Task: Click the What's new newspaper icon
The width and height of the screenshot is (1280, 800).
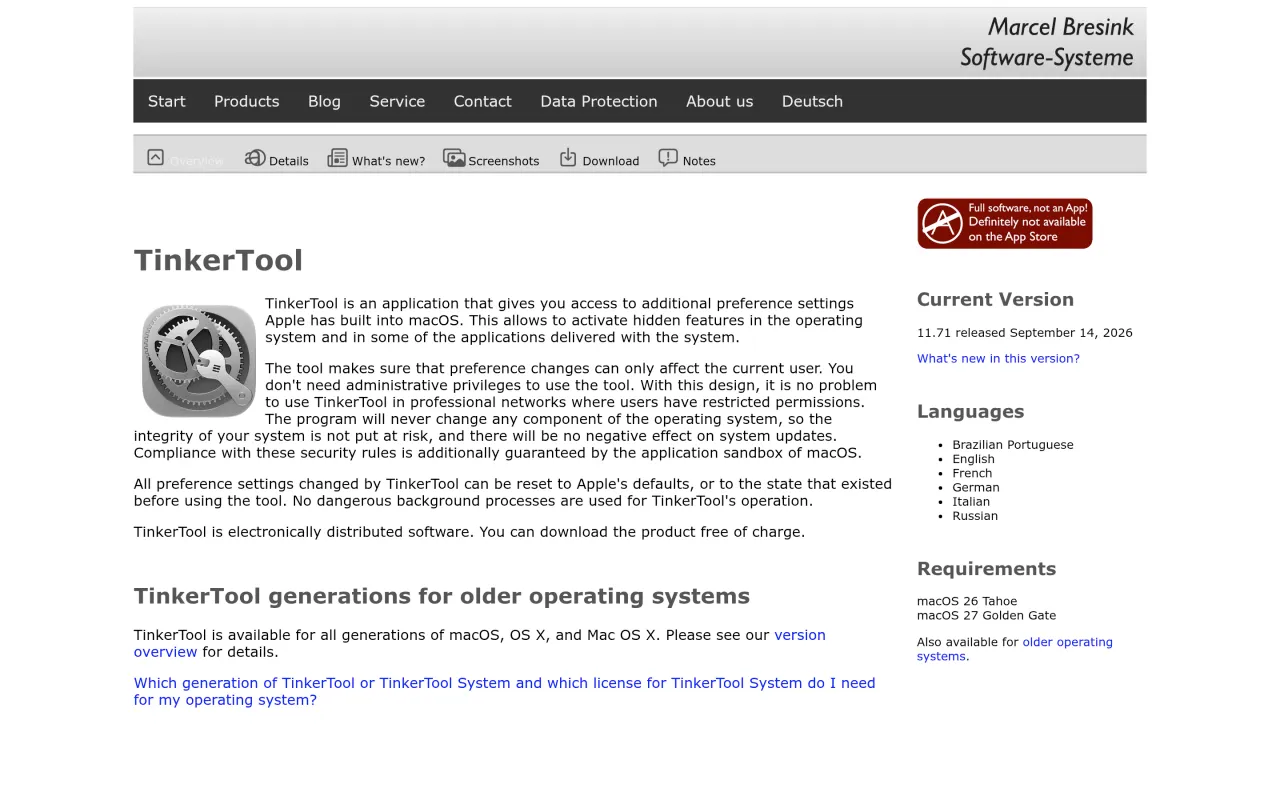Action: pos(338,158)
